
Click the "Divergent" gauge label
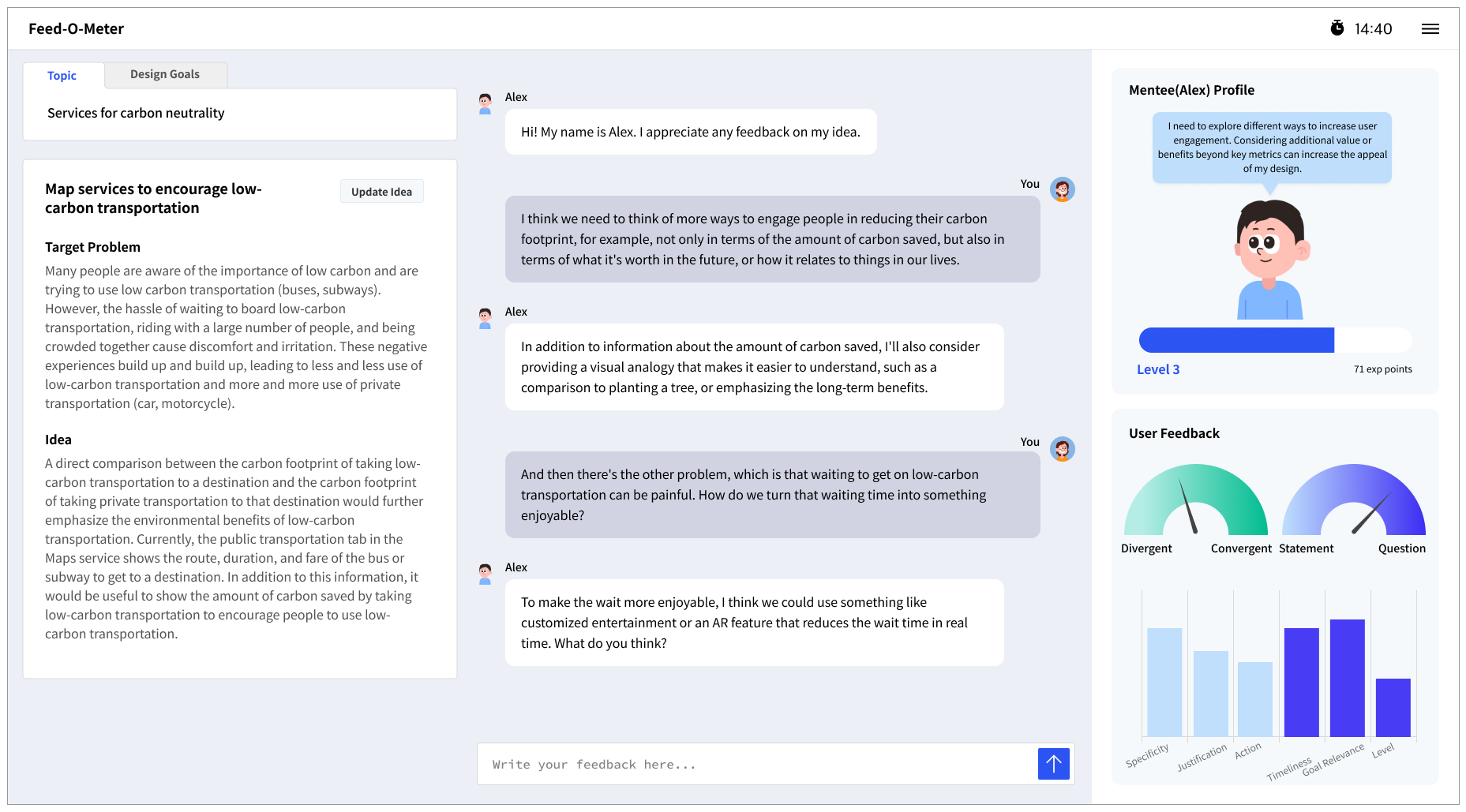(1146, 548)
